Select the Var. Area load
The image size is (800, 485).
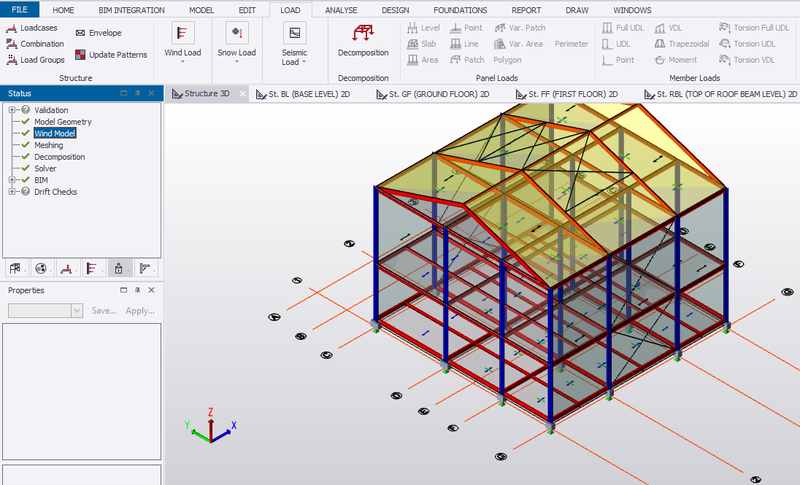(x=518, y=44)
